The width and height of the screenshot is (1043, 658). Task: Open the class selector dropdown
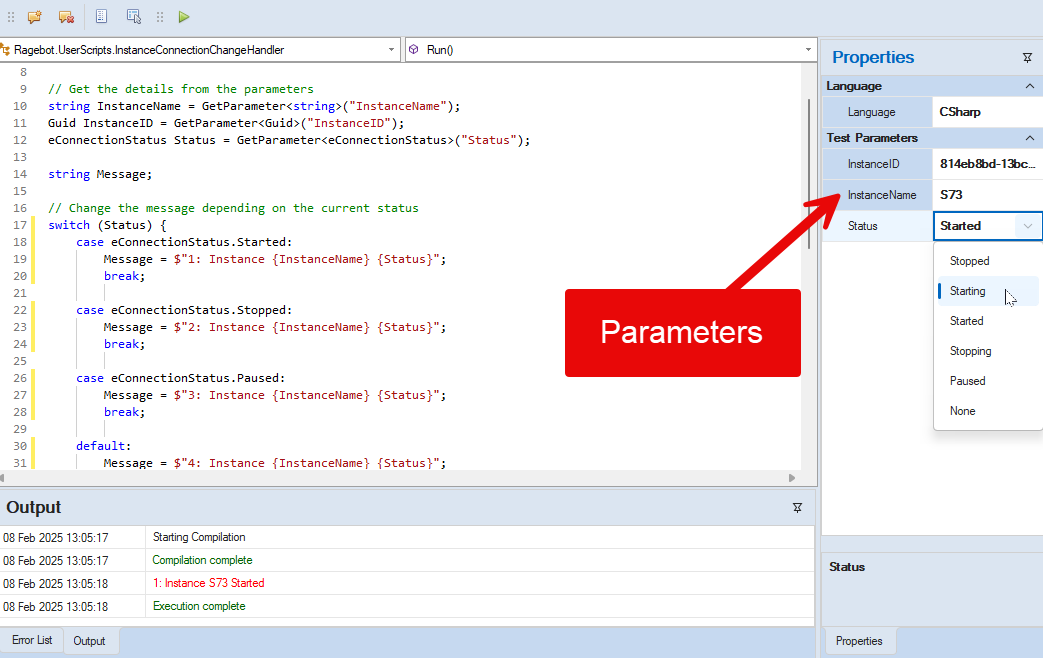391,49
